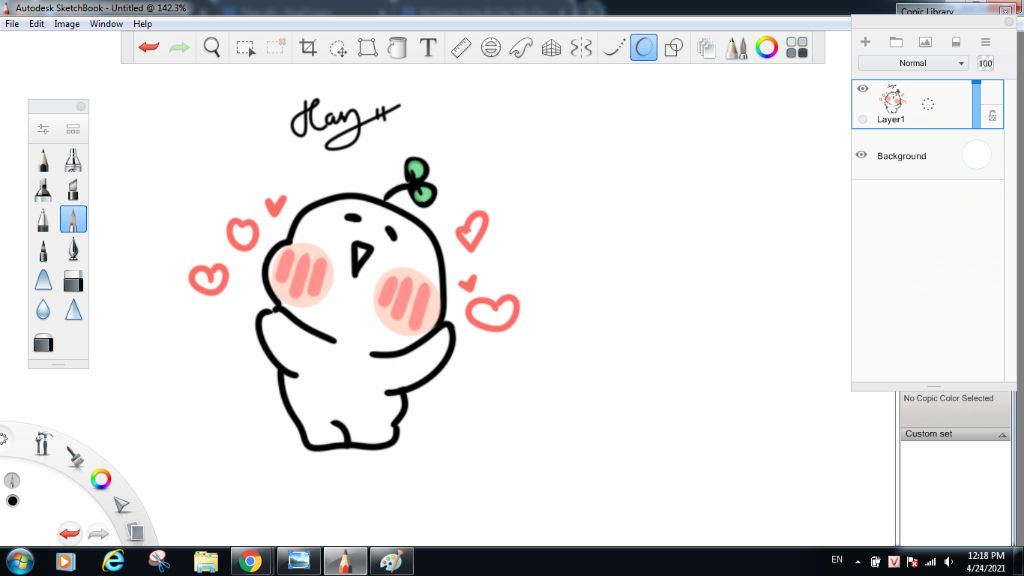Toggle the Layer Editor window icon
Screen dimensions: 1024x576
tap(706, 48)
